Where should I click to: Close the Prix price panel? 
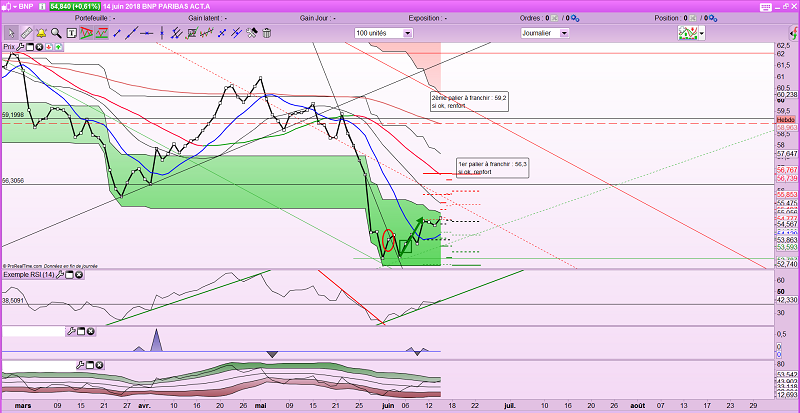coord(39,47)
